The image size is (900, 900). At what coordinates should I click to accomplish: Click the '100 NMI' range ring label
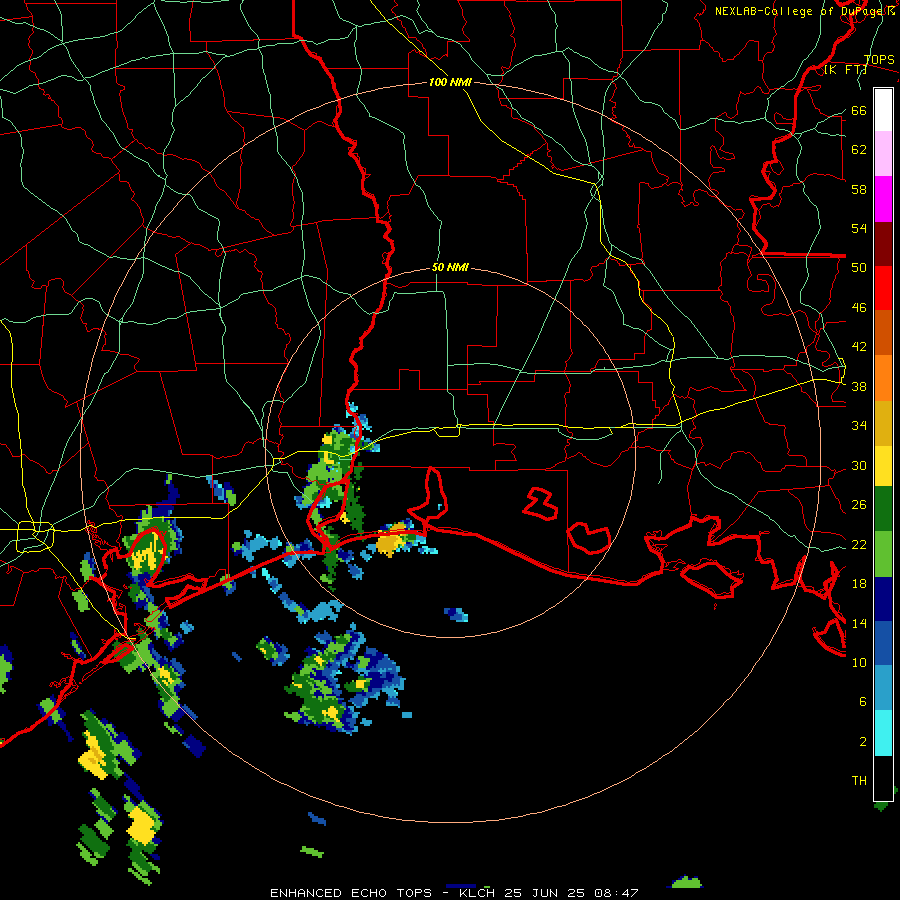(x=450, y=82)
